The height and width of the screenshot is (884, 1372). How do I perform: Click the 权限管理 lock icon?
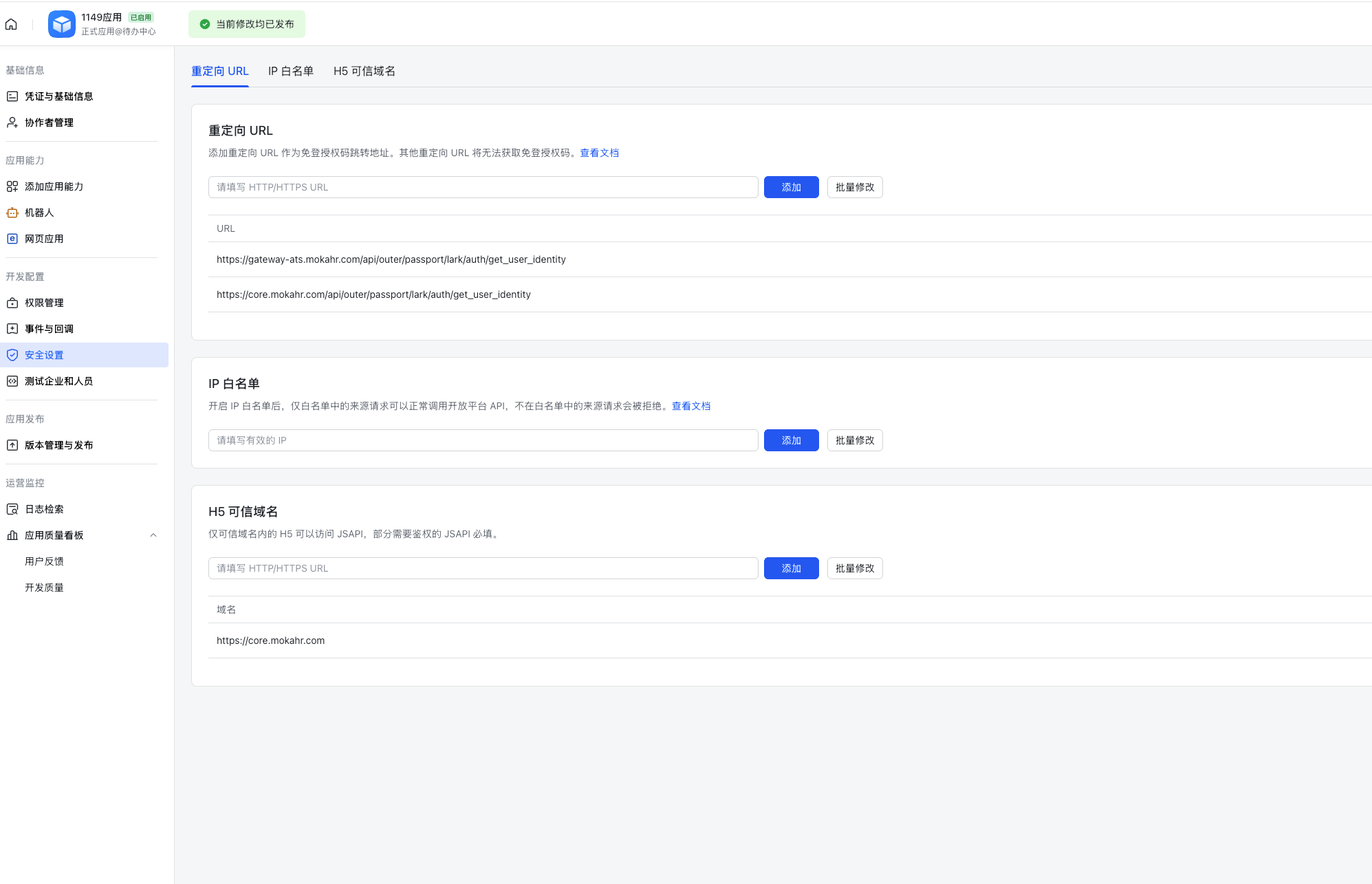[12, 303]
